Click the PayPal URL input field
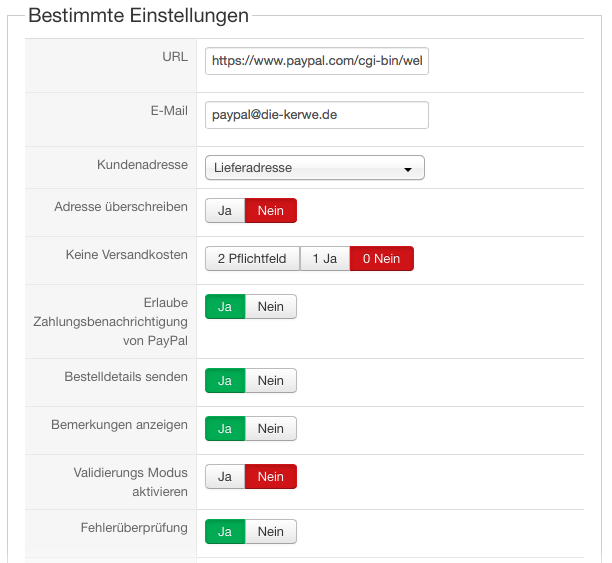 coord(316,62)
